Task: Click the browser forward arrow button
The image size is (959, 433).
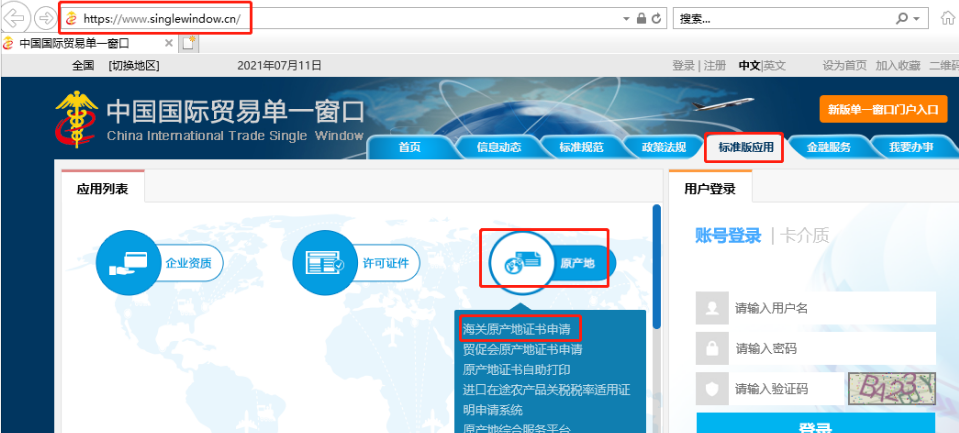Action: pyautogui.click(x=45, y=18)
